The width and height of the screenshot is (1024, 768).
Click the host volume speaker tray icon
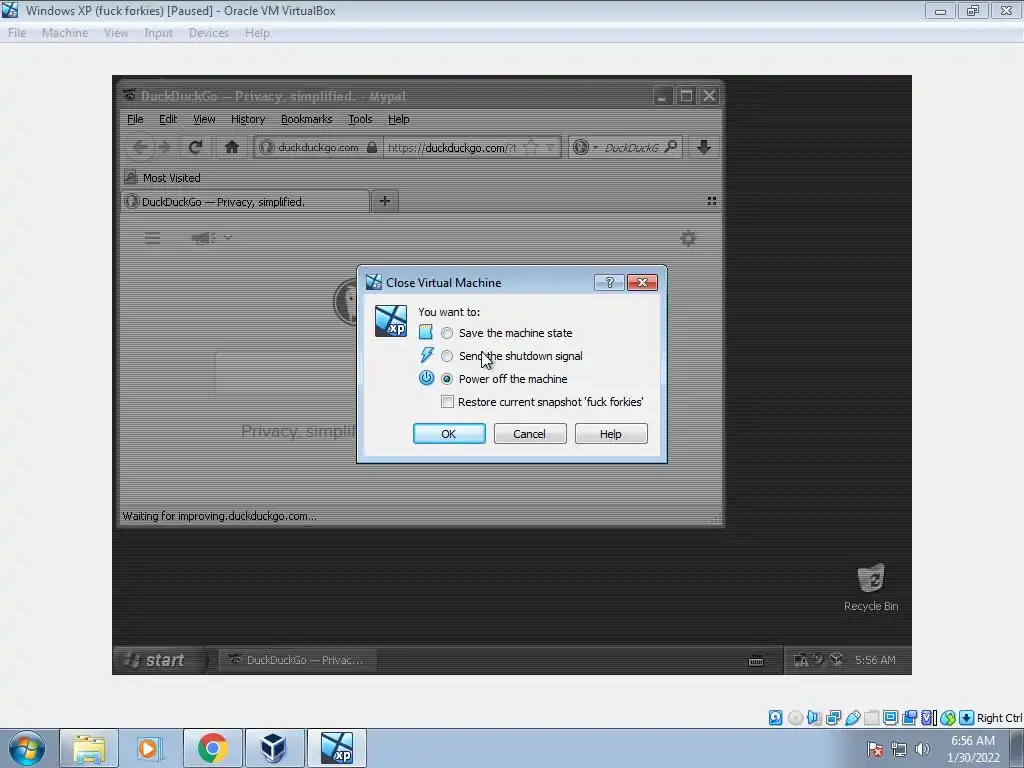(x=922, y=749)
